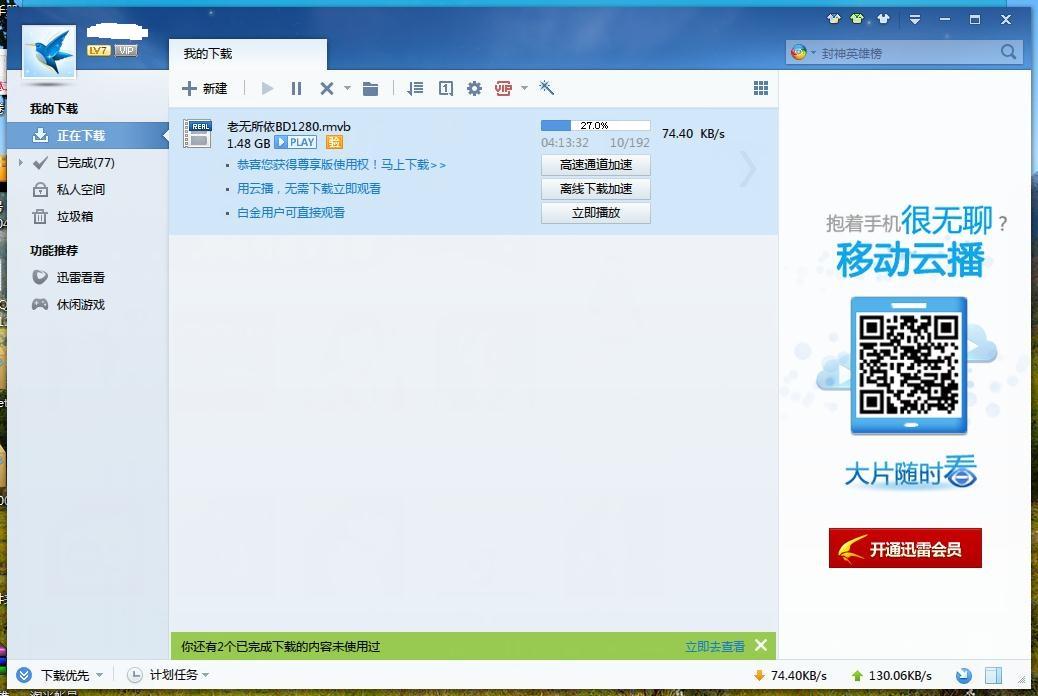The width and height of the screenshot is (1038, 696).
Task: Click the third shirt icon in title bar
Action: 883,19
